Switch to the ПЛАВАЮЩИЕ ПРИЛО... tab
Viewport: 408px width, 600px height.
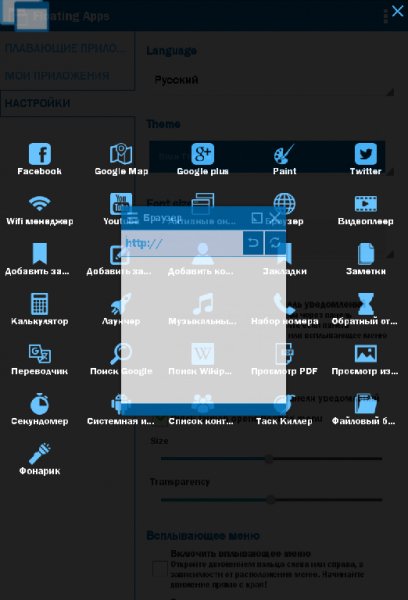67,49
